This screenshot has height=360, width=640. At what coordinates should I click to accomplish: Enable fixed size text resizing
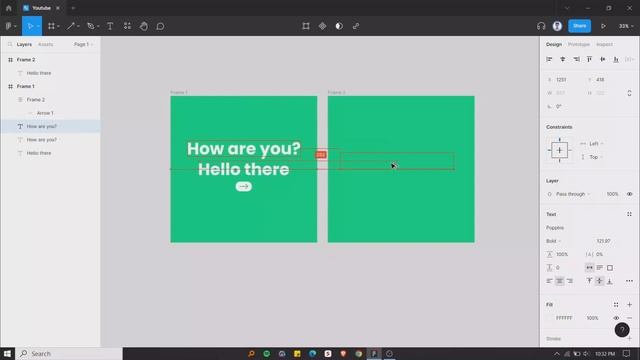tap(610, 268)
